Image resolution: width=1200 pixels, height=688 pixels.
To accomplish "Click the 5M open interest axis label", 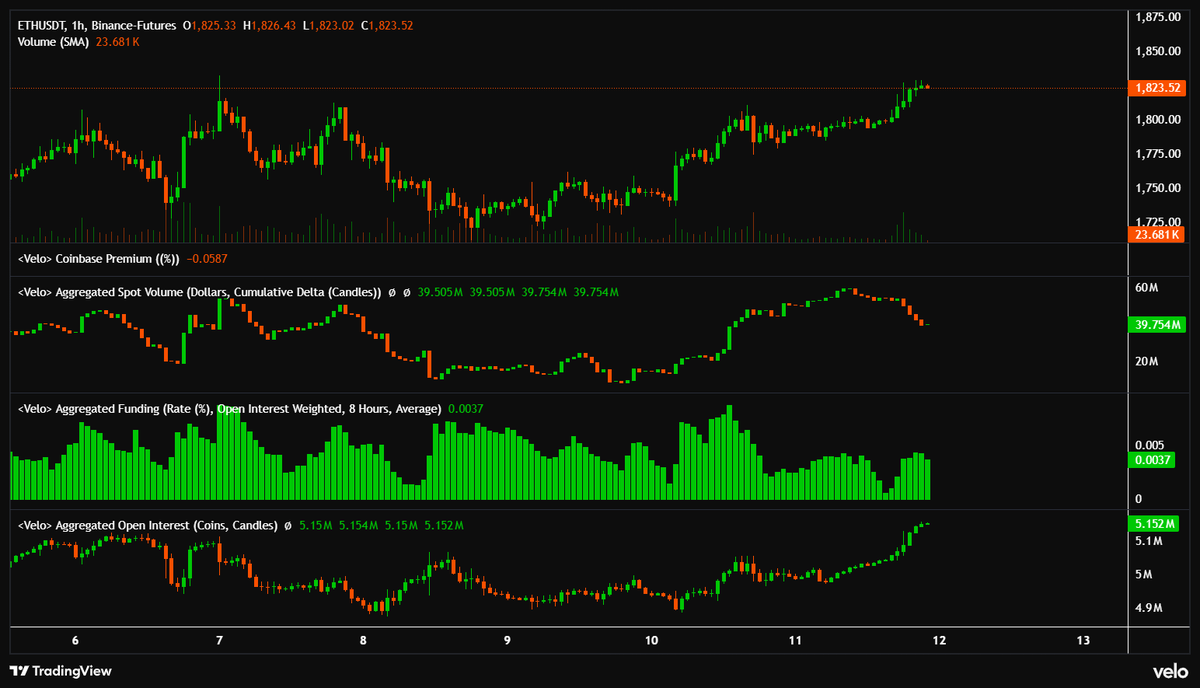I will click(x=1144, y=575).
